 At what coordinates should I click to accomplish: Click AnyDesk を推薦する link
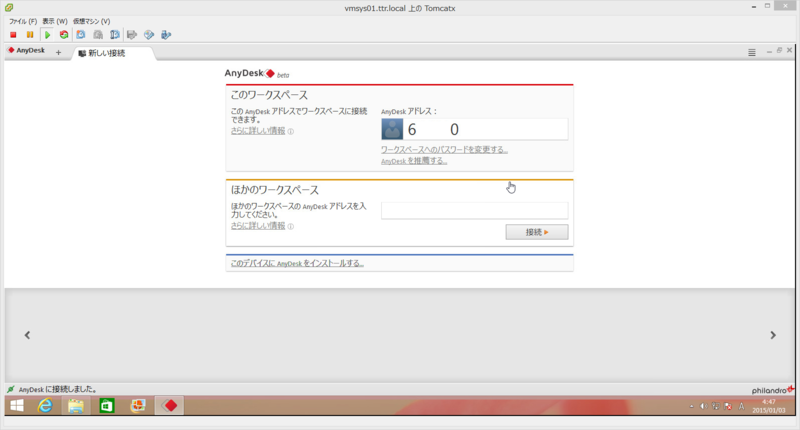tap(414, 161)
